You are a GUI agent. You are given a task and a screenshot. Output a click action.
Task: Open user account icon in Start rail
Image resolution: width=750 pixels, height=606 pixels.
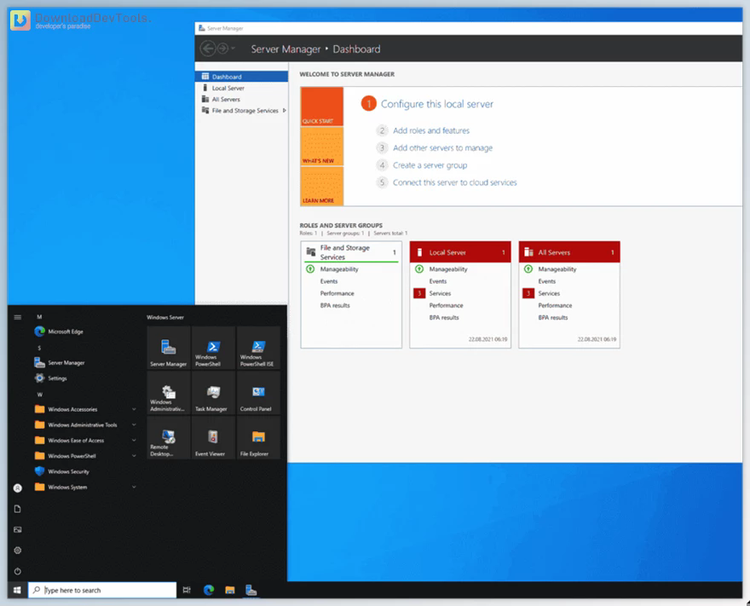pos(18,488)
